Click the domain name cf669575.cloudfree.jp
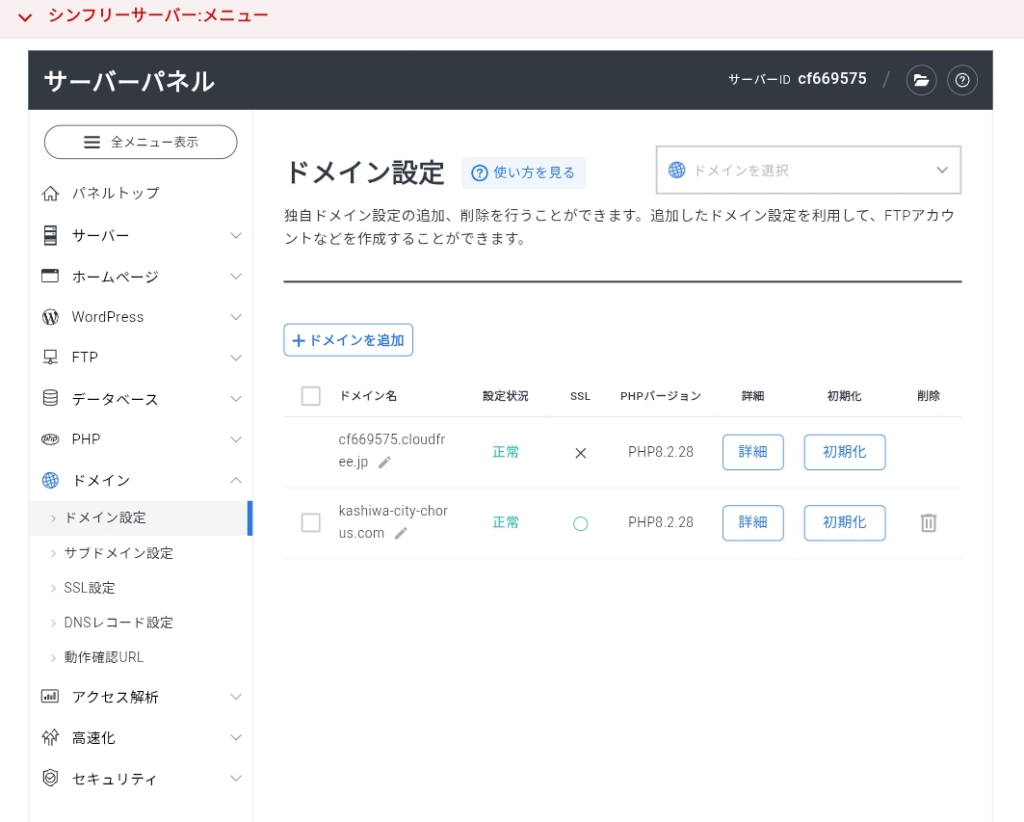Screen dimensions: 1024x822 (391, 451)
